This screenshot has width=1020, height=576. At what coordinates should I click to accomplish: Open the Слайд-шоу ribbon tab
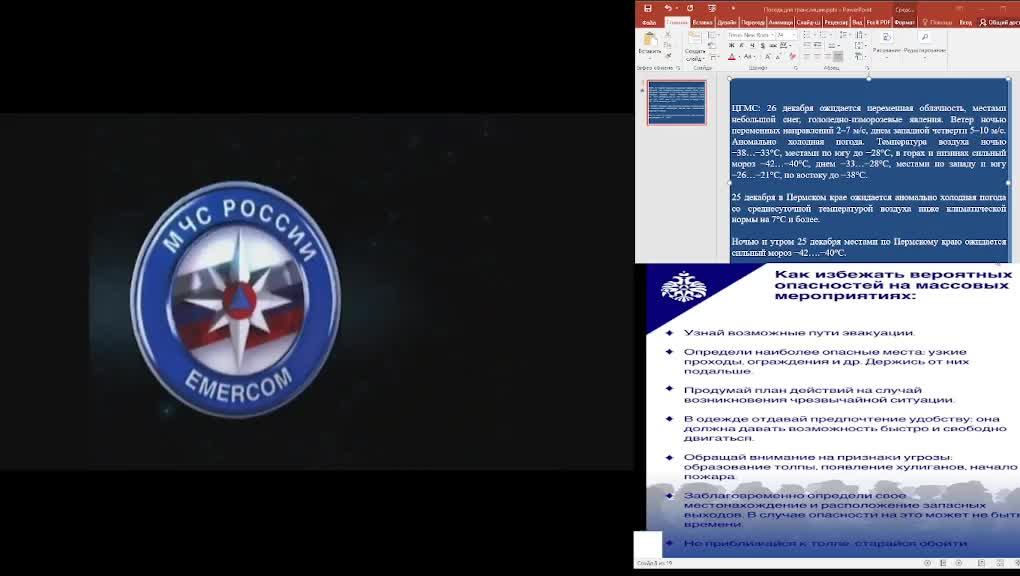click(809, 22)
